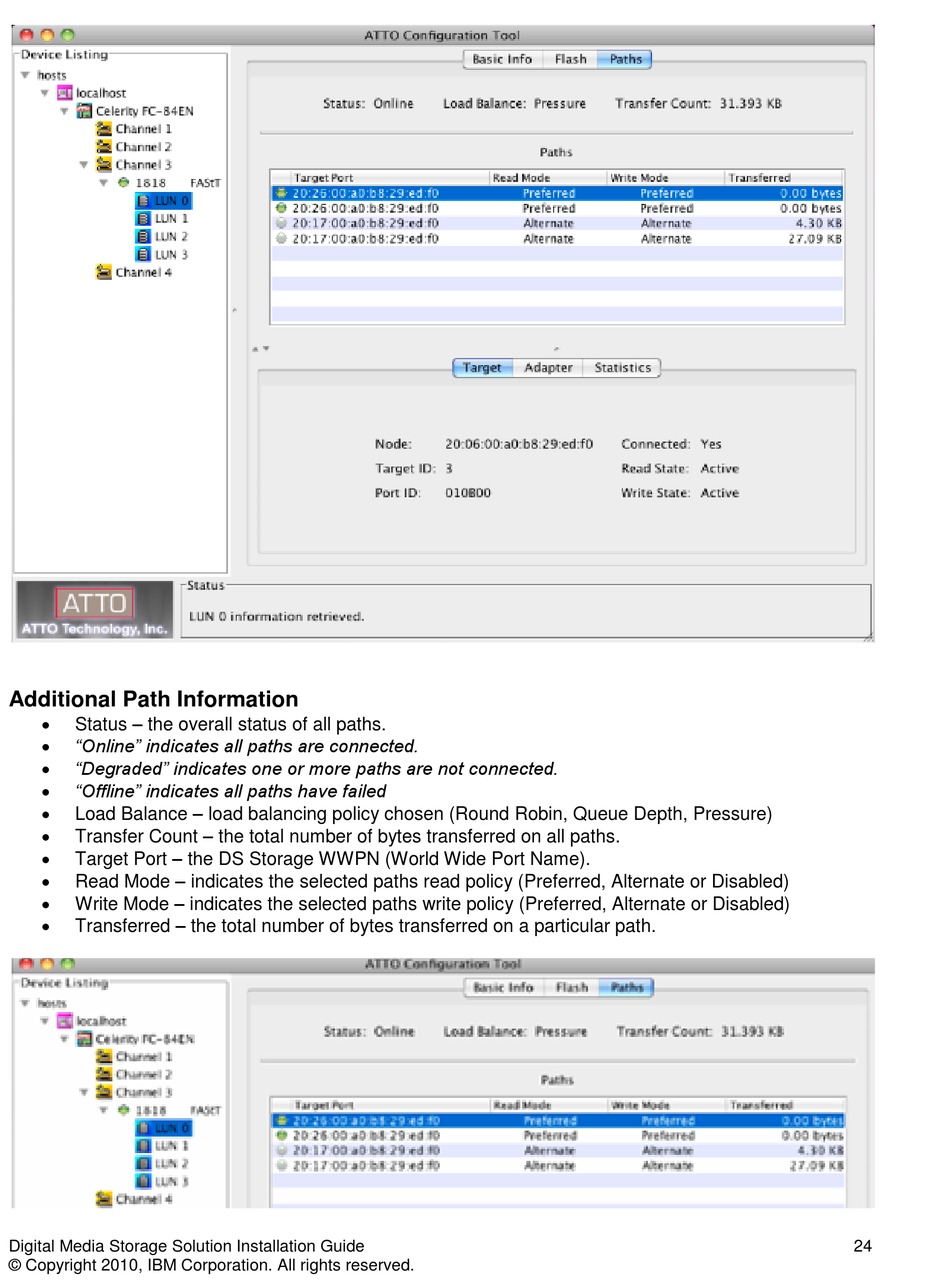Screen dimensions: 950x1284
Task: Click "31.393 KB" transfer count in upper ATTO window
Action: click(751, 103)
